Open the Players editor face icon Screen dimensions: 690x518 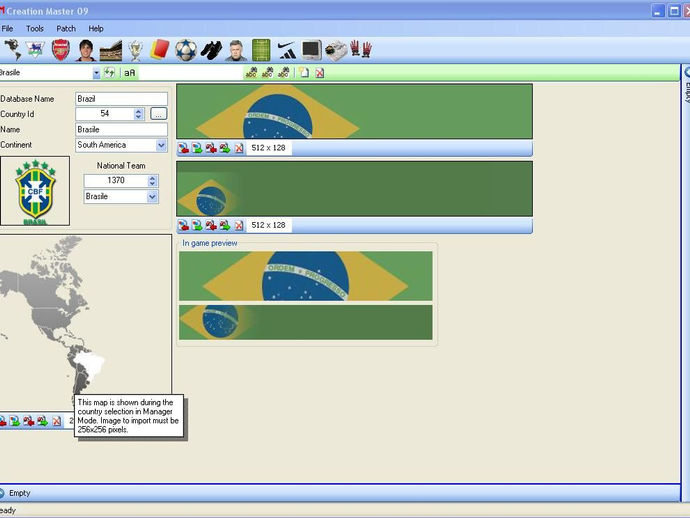[86, 50]
